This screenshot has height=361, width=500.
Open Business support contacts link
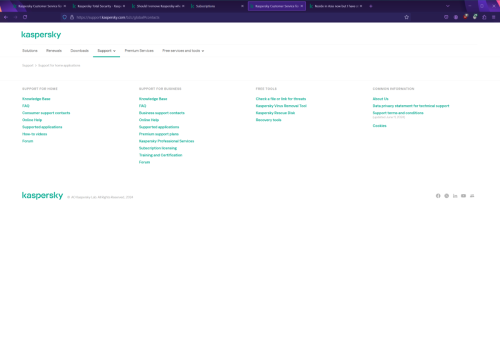click(162, 113)
